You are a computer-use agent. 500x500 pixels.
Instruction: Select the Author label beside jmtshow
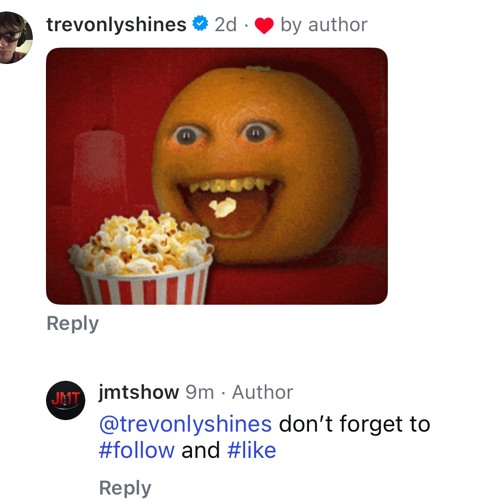coord(263,392)
